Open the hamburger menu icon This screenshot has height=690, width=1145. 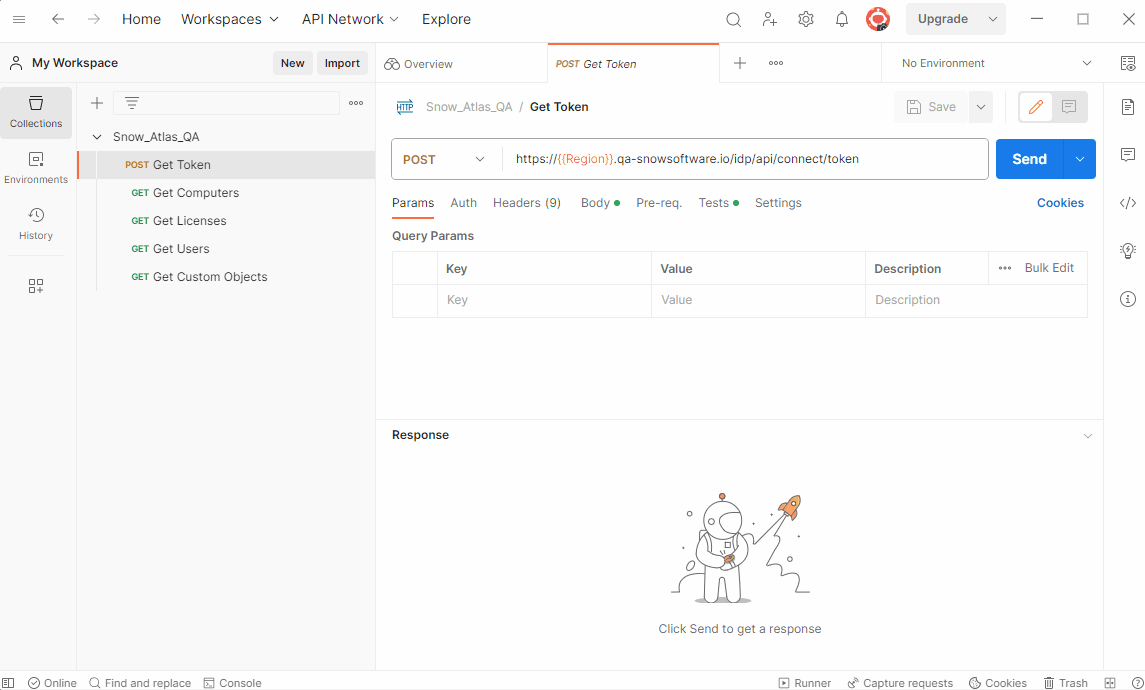click(19, 20)
